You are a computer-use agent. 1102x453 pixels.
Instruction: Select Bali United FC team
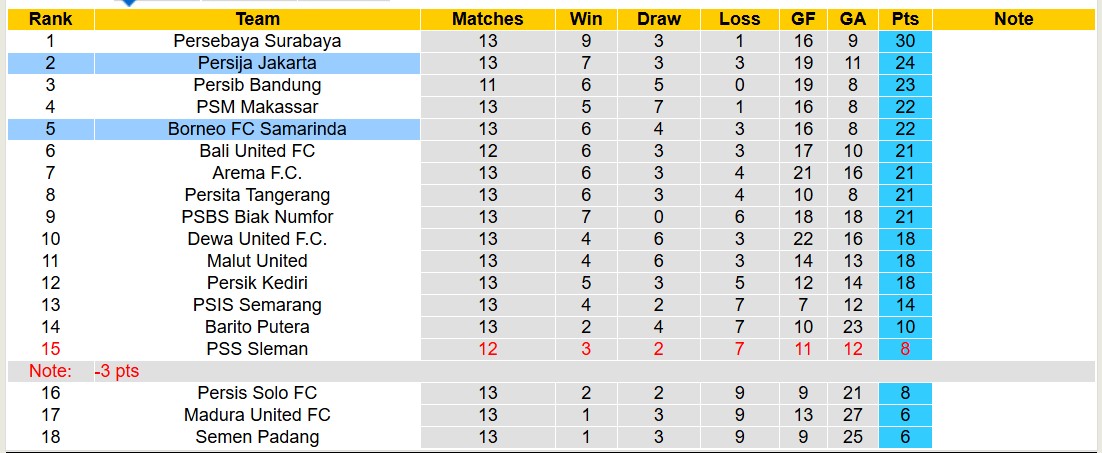tap(257, 151)
